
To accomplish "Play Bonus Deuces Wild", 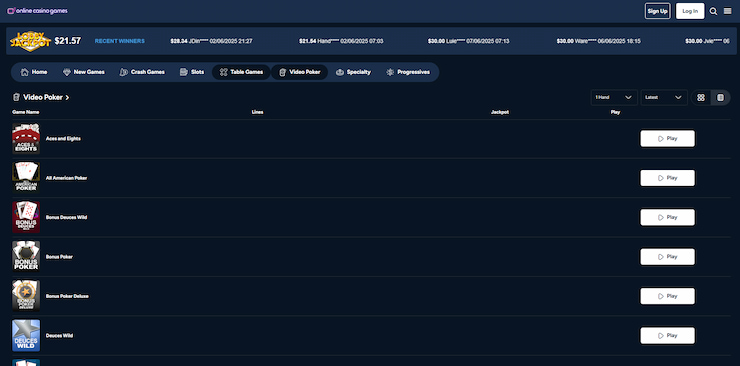I will point(667,217).
